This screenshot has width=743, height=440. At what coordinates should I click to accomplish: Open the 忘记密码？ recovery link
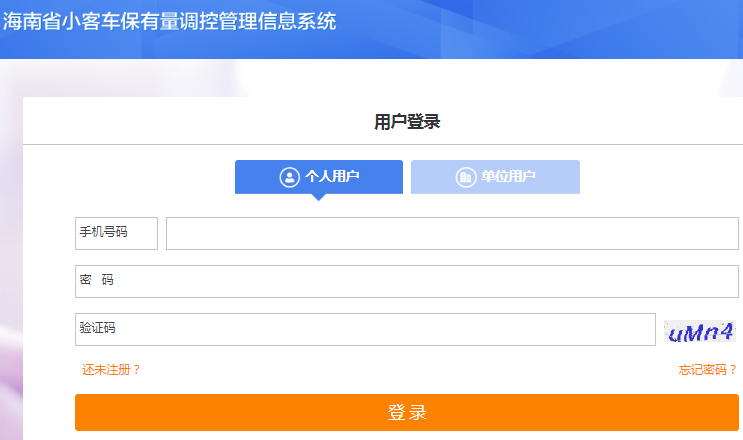[x=707, y=370]
